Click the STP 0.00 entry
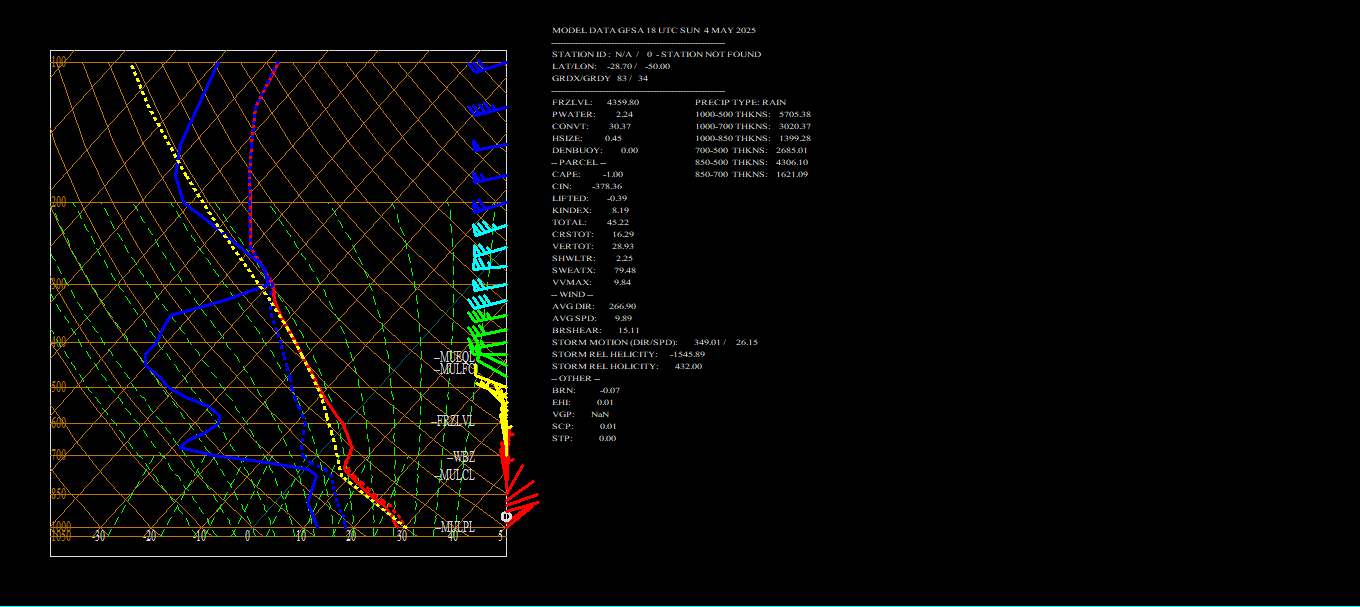Screen dimensions: 1360x607 point(584,438)
